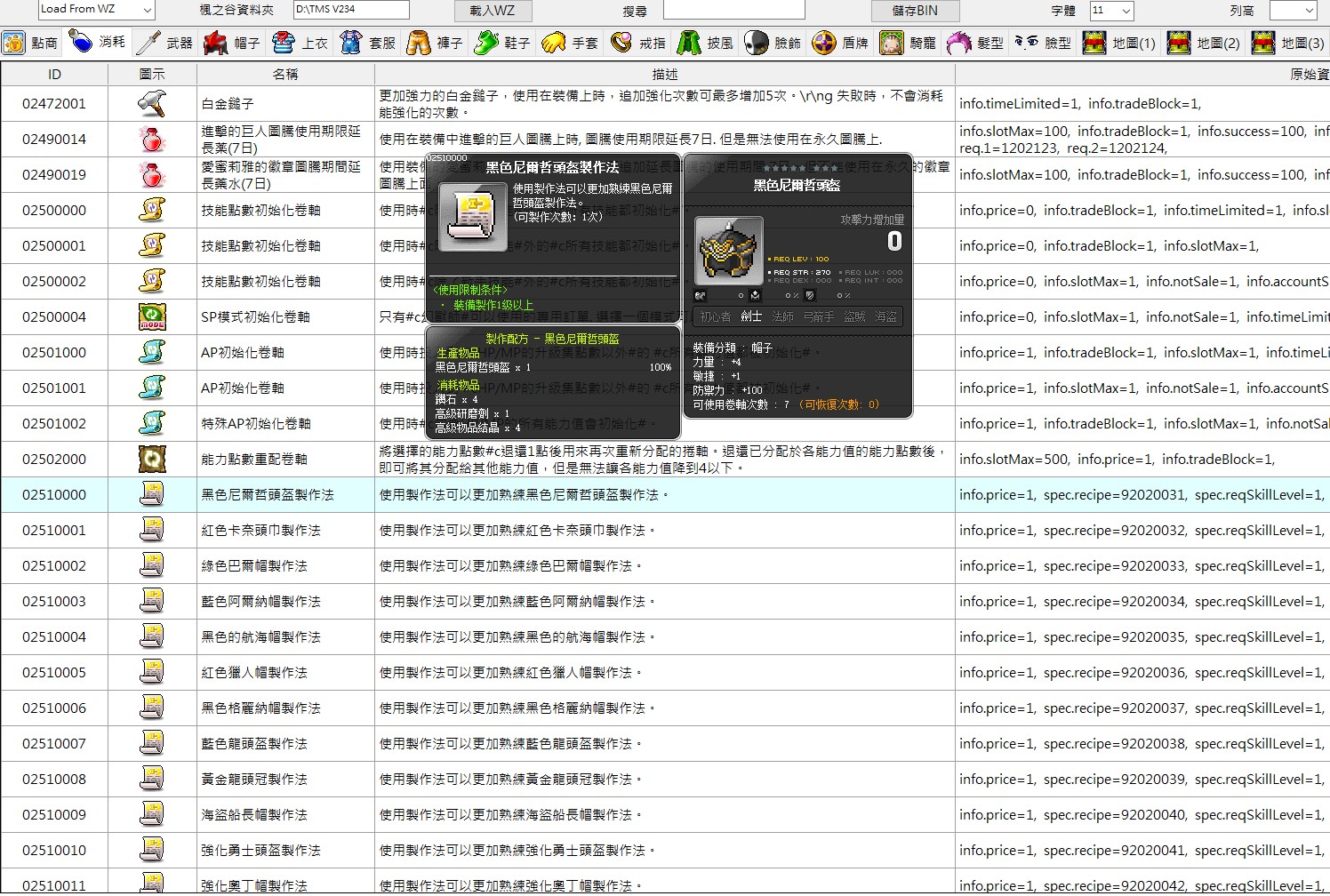Open the 盾牌 shield tab

click(x=840, y=43)
